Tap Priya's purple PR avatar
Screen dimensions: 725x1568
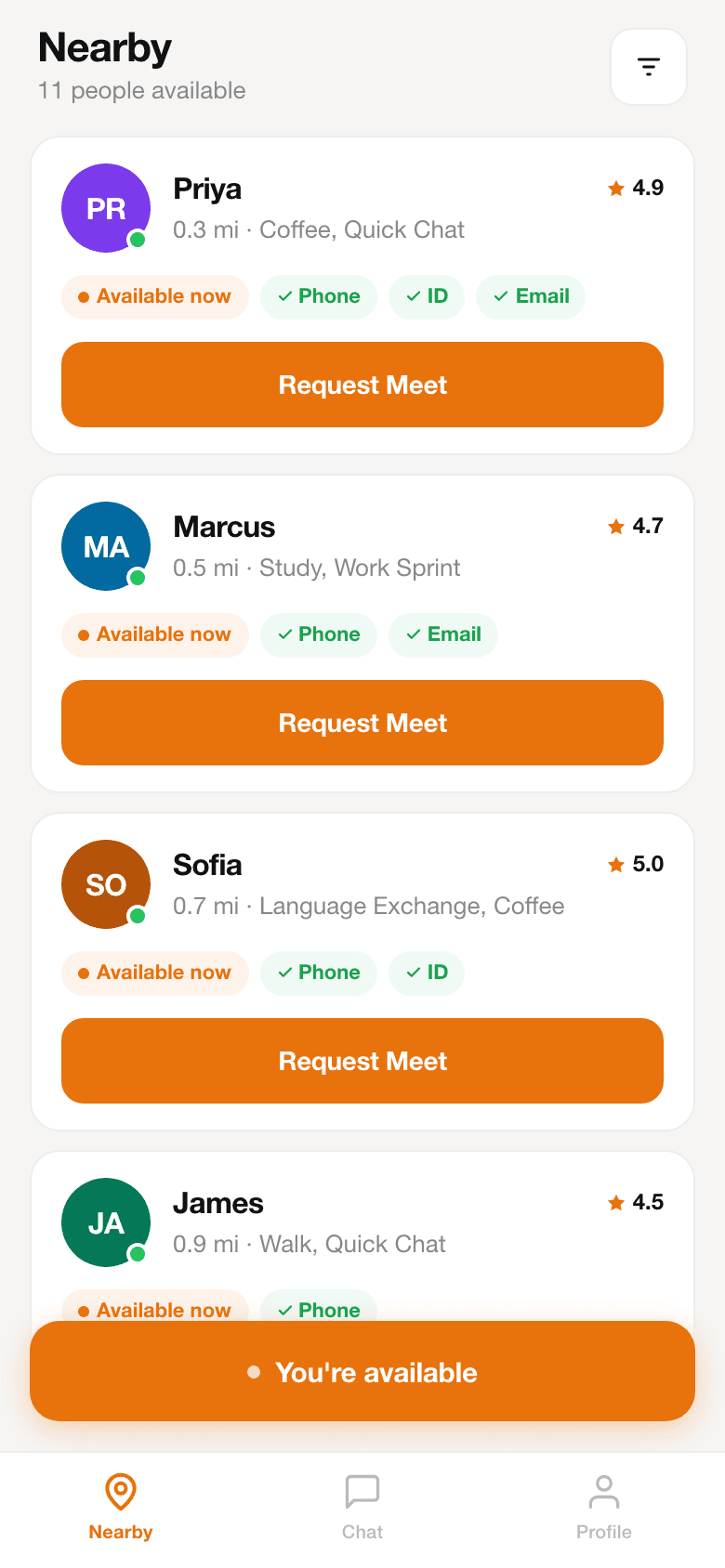pyautogui.click(x=106, y=208)
